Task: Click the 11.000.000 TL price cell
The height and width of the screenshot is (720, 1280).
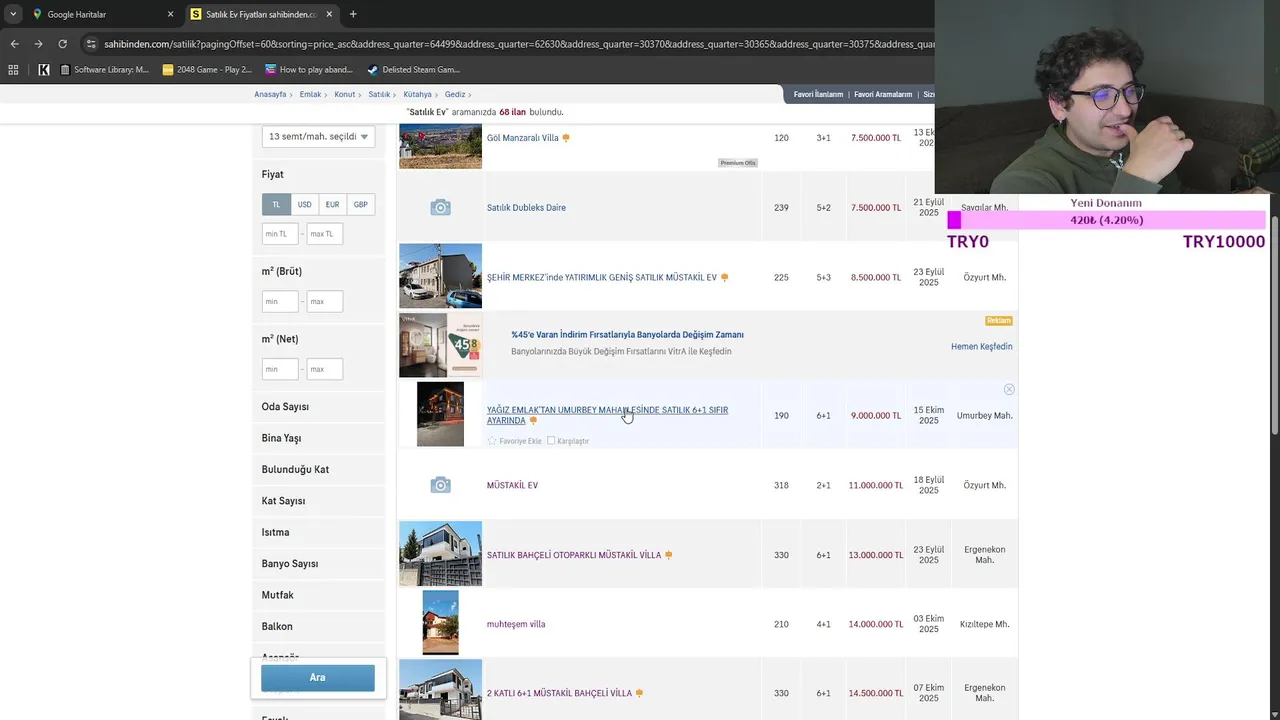Action: click(x=875, y=485)
